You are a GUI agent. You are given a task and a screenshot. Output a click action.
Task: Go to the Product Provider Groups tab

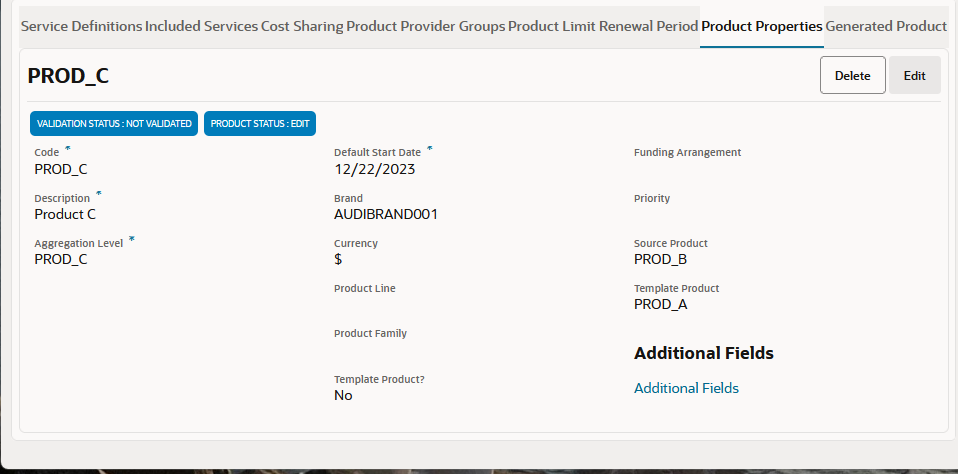click(x=425, y=26)
